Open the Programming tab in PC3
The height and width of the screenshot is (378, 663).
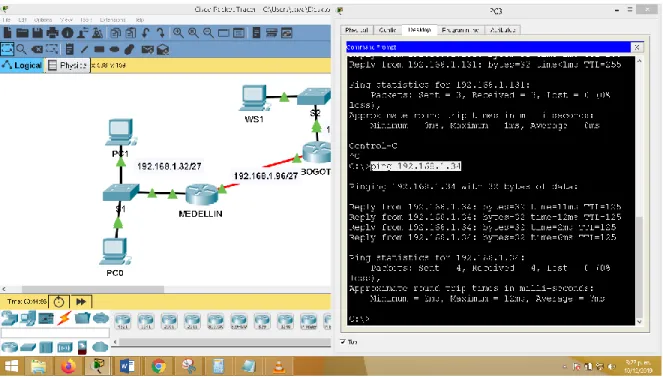(460, 30)
